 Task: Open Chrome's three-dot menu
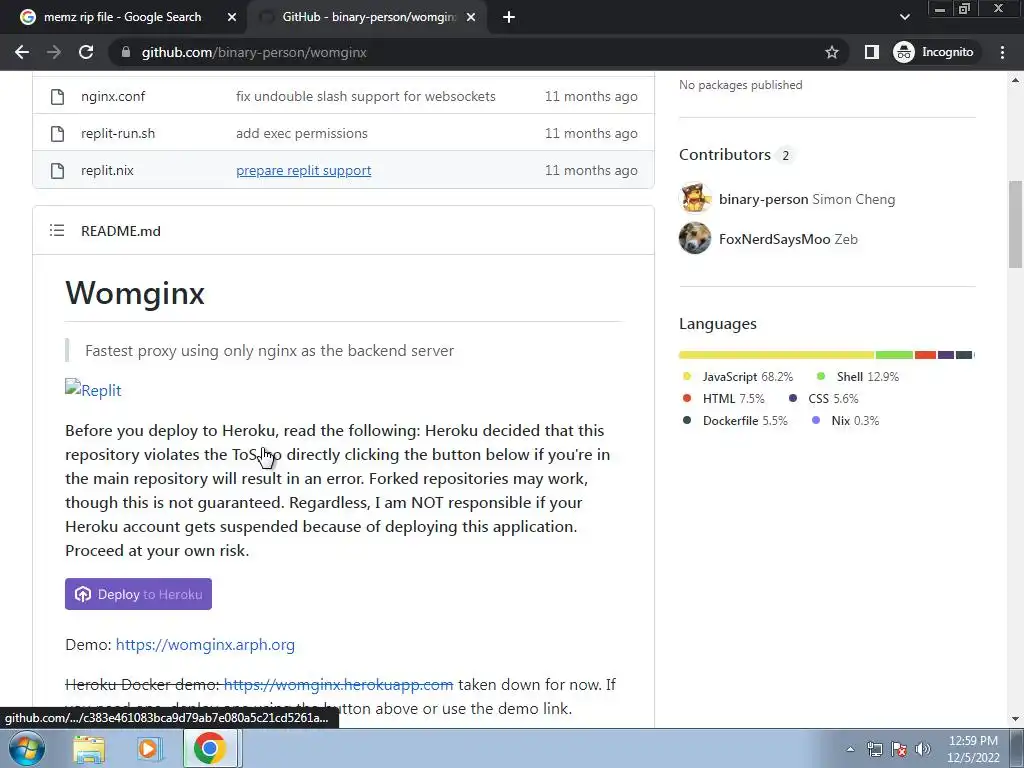1002,52
